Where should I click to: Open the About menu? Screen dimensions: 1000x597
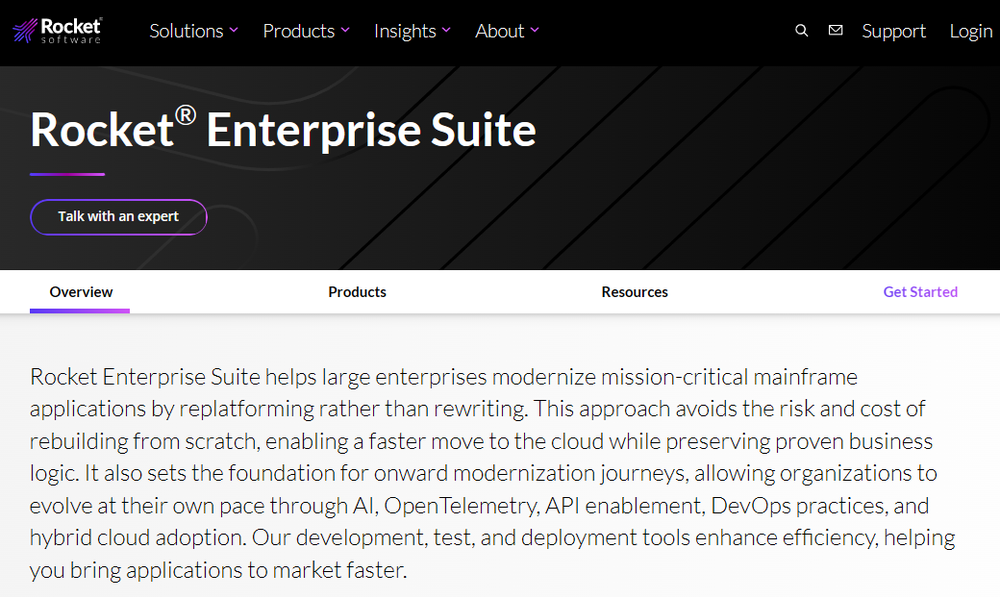(x=501, y=30)
